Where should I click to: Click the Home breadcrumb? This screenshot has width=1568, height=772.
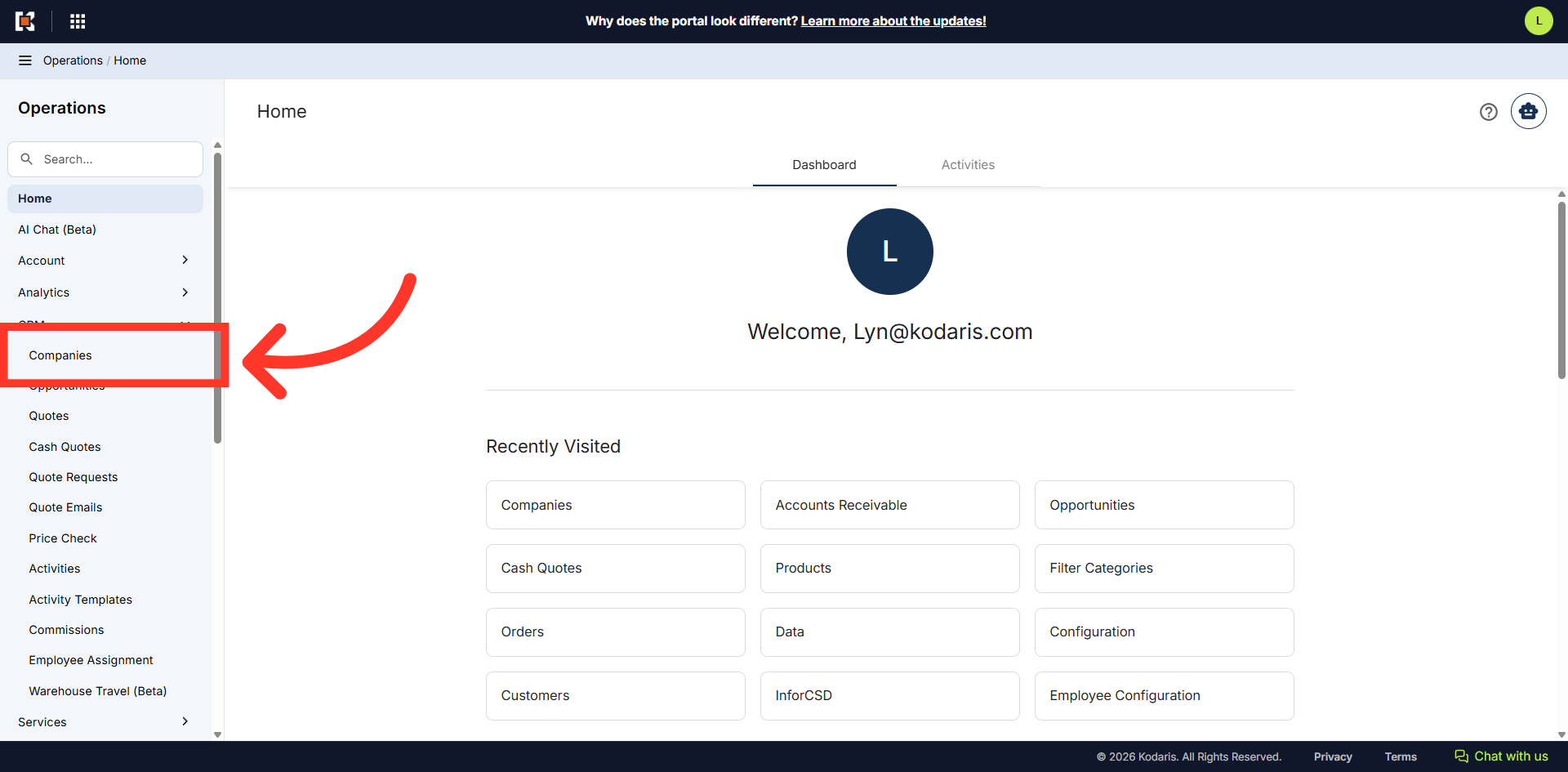coord(130,60)
